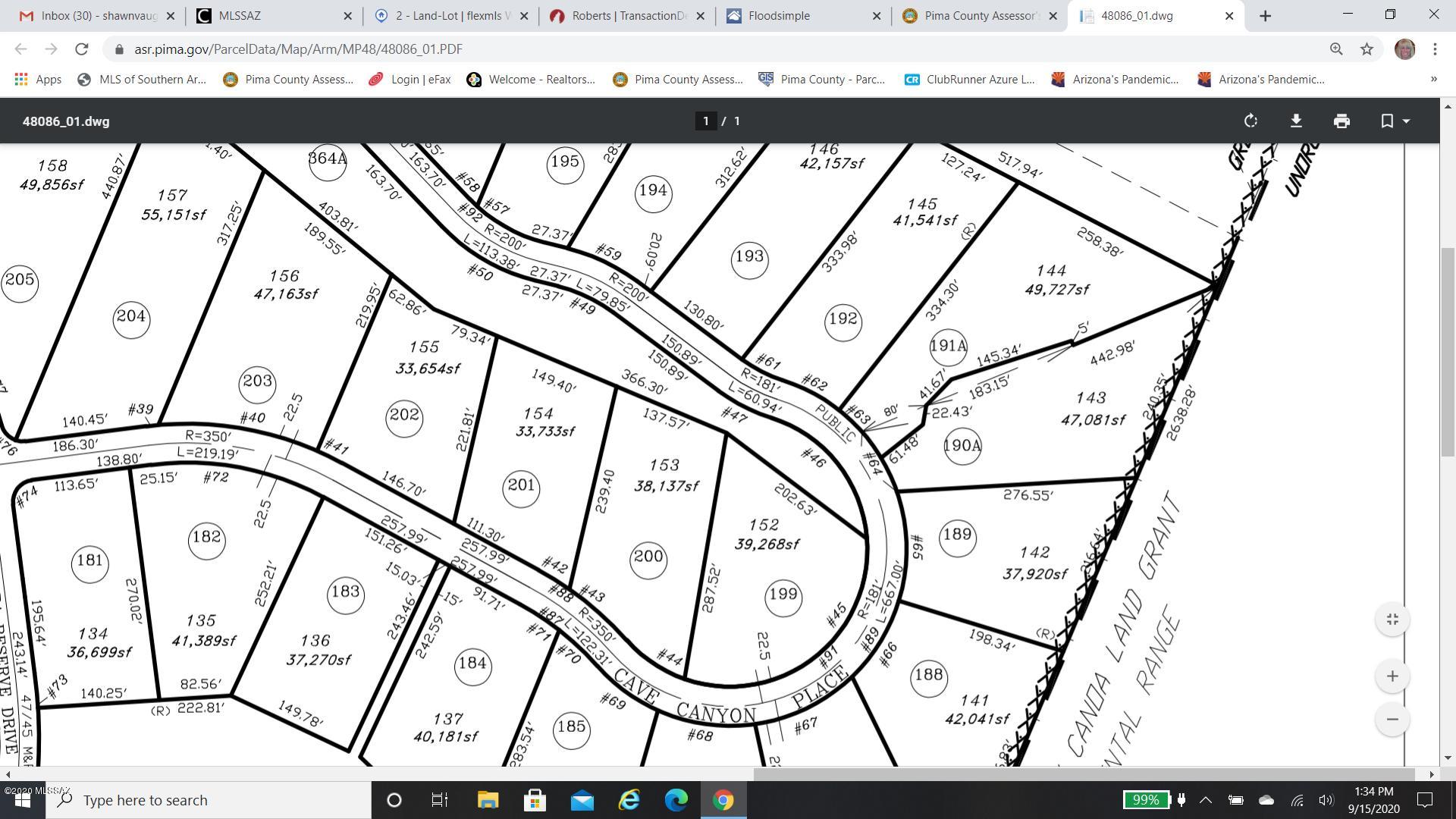Open volume speaker tray icon

click(1326, 800)
